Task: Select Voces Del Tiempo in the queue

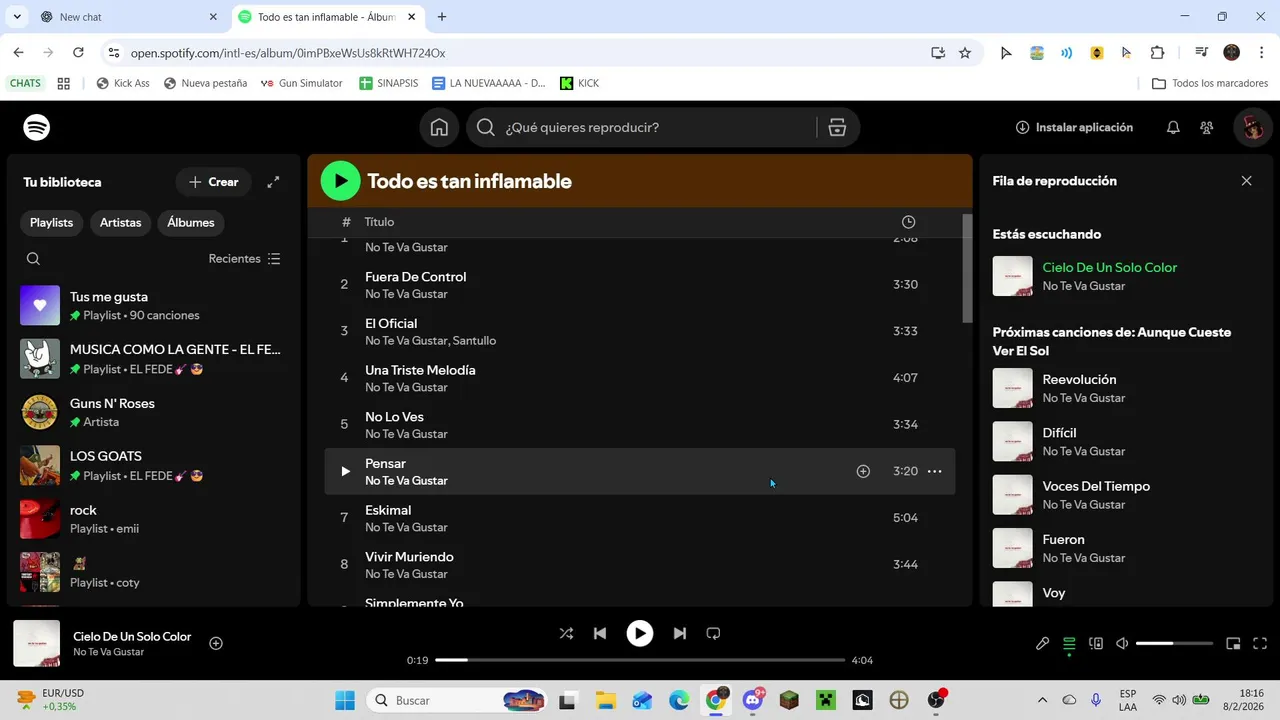Action: 1126,495
